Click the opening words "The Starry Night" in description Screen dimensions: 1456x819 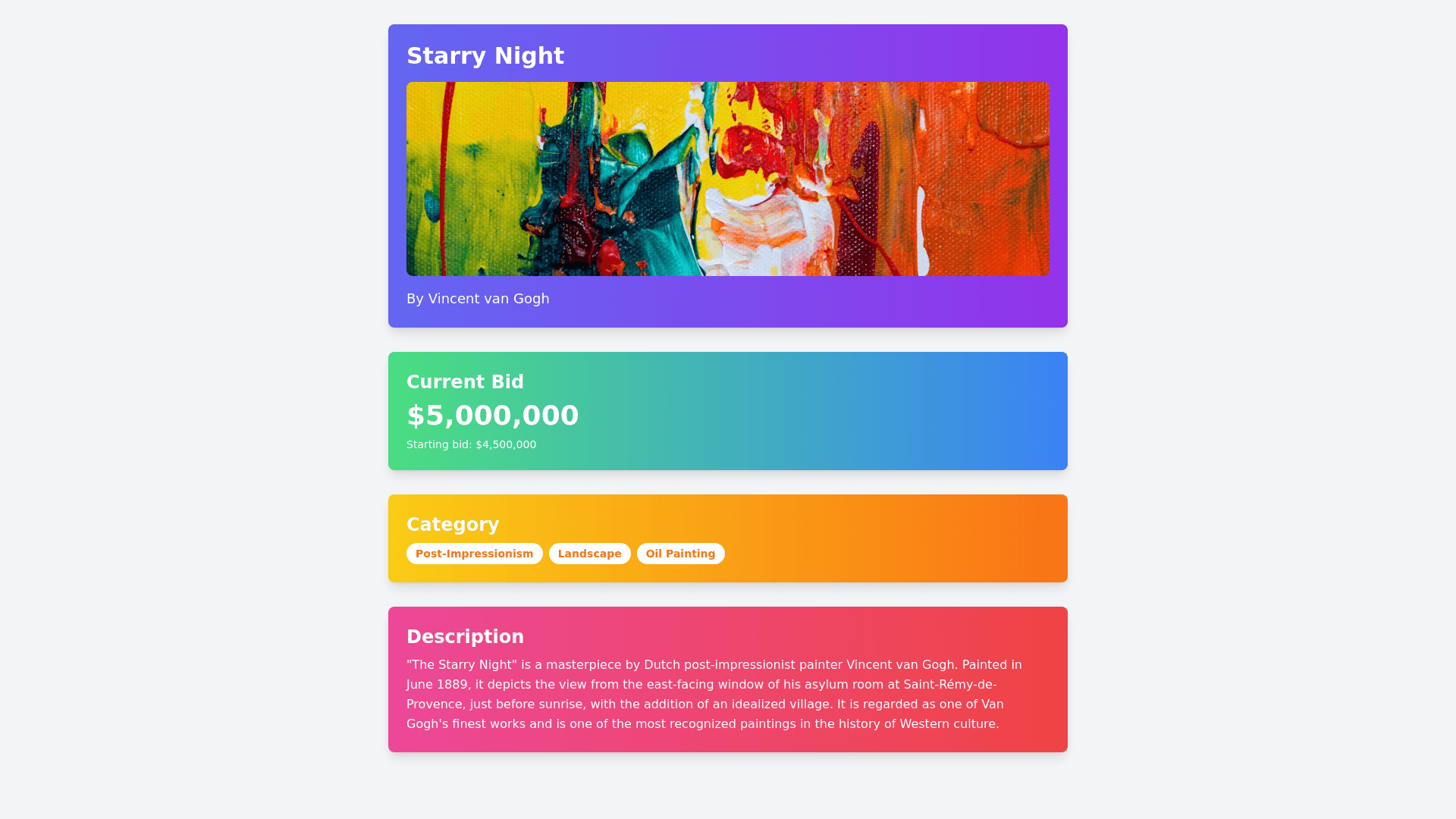coord(461,665)
